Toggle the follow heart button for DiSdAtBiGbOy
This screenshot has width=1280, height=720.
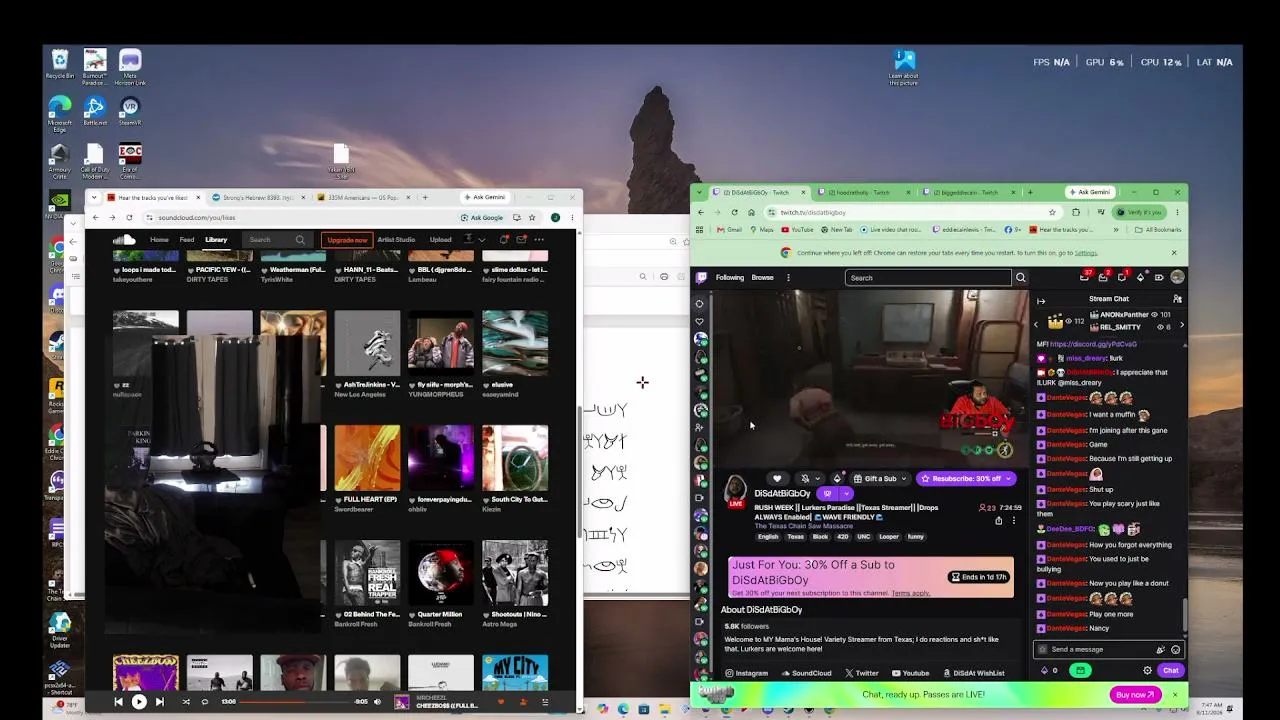(777, 479)
